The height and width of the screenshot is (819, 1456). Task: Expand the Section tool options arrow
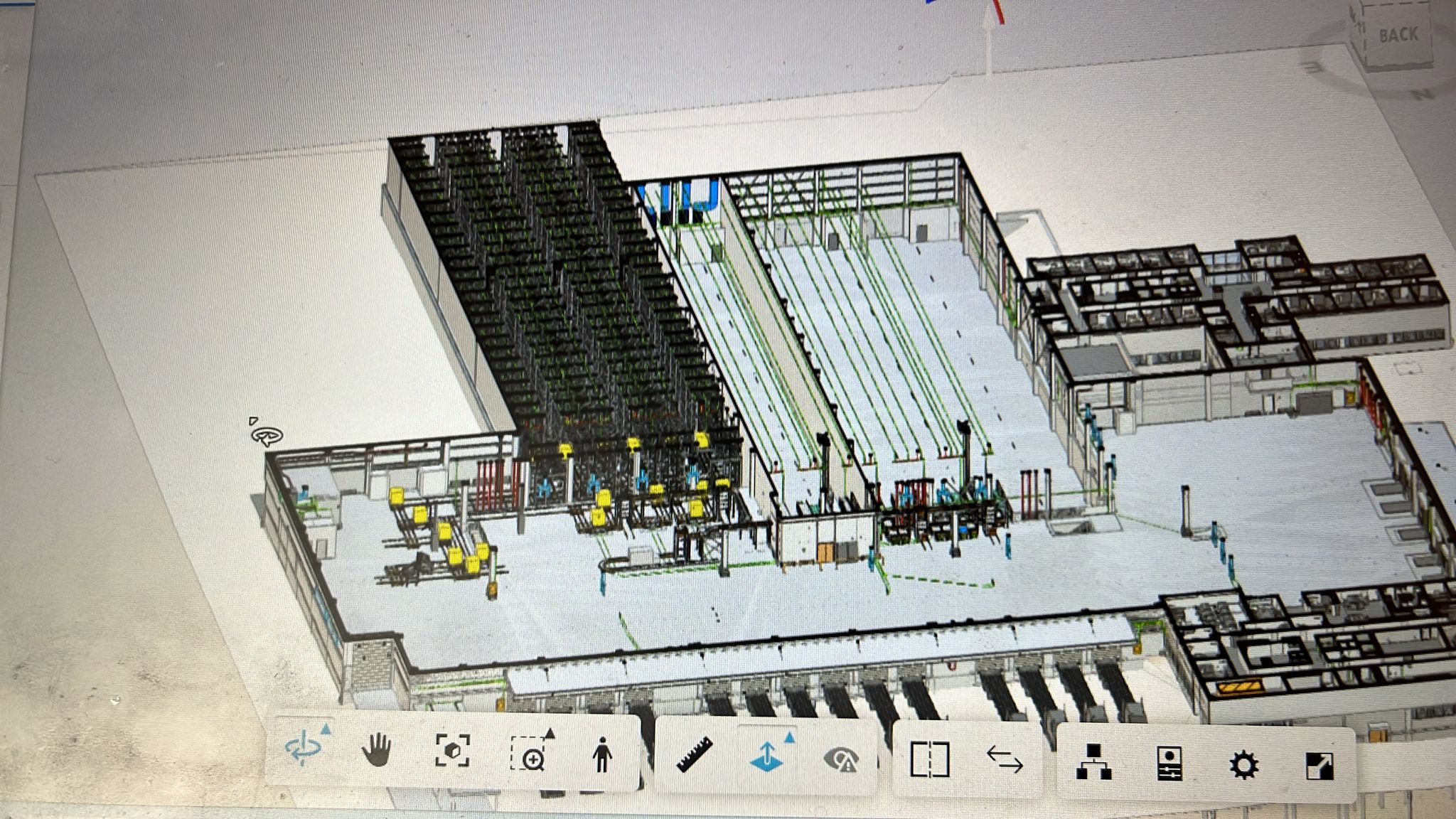click(x=789, y=739)
